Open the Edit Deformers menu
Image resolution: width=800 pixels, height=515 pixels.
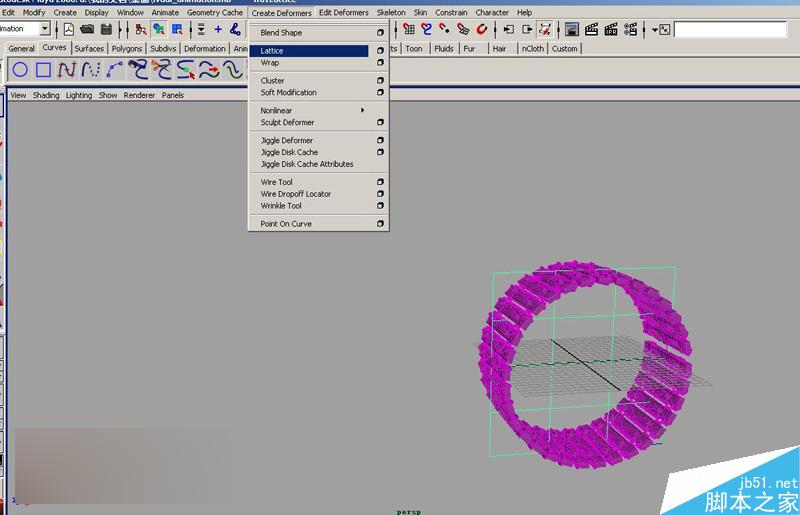[x=344, y=12]
